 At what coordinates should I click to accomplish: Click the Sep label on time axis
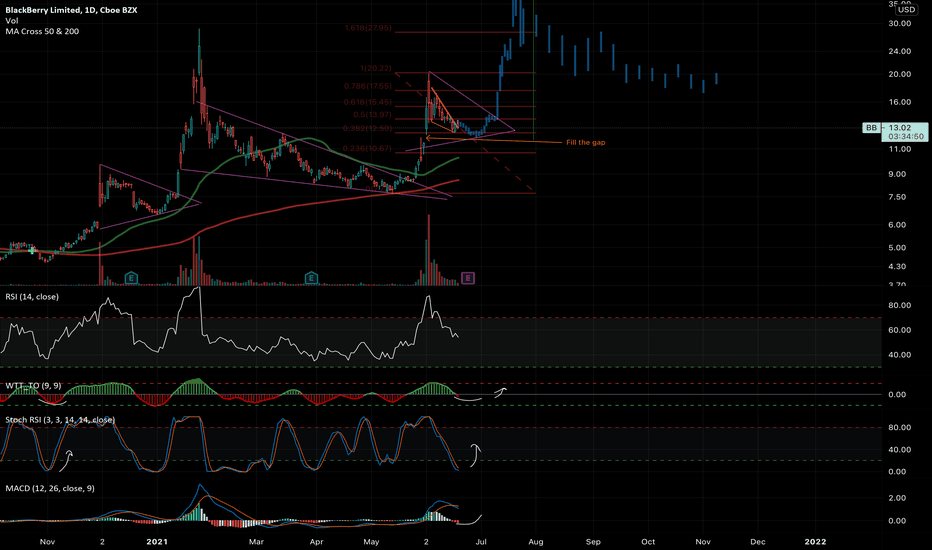[593, 542]
